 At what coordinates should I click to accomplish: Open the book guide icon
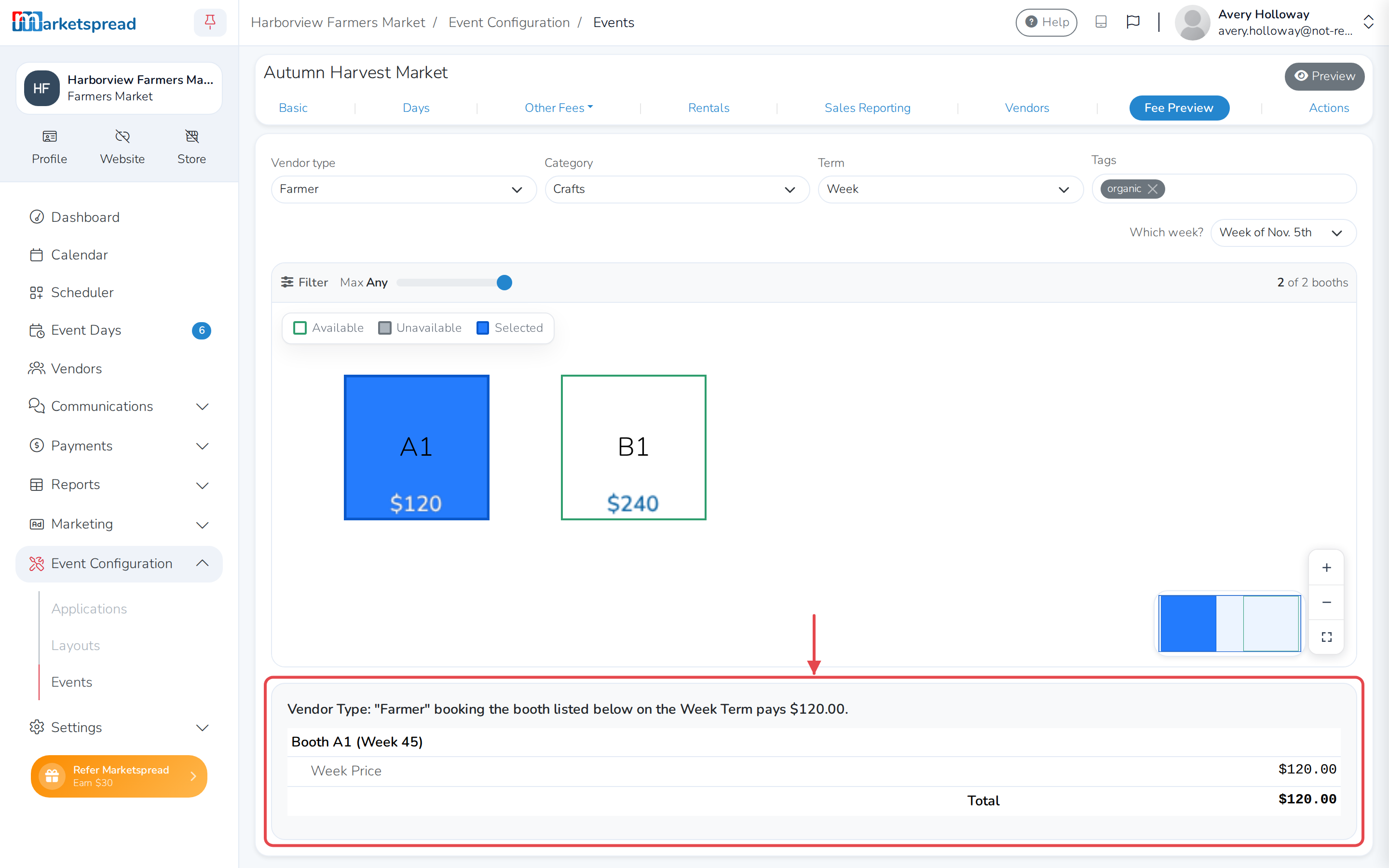click(x=1101, y=22)
